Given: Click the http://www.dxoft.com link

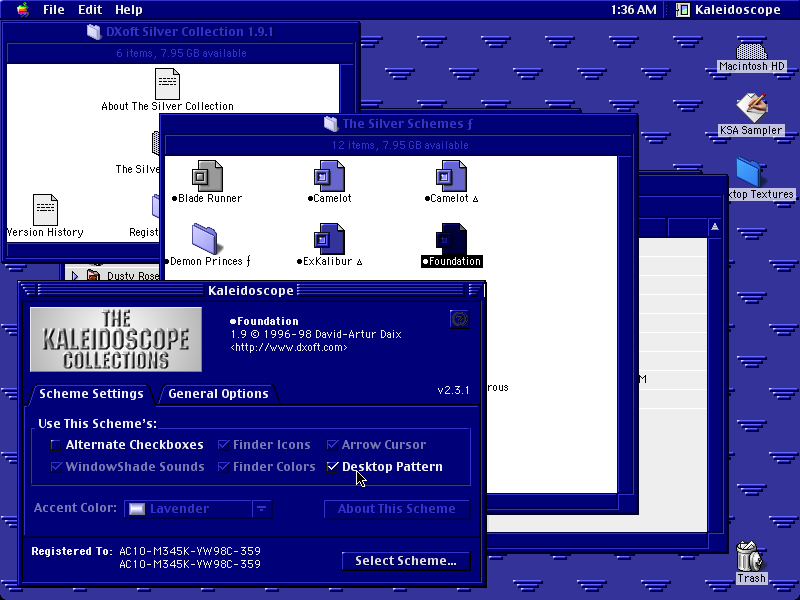Looking at the screenshot, I should point(289,347).
